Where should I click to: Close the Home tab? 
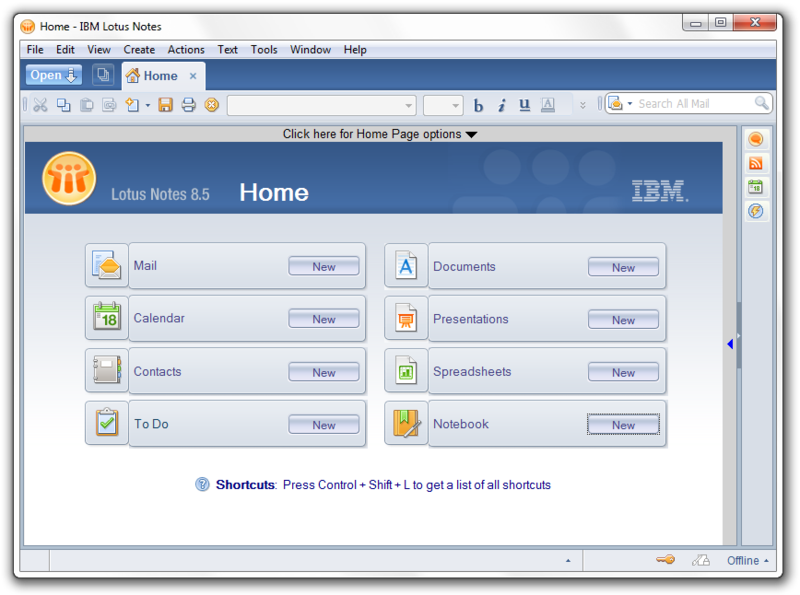pyautogui.click(x=193, y=76)
